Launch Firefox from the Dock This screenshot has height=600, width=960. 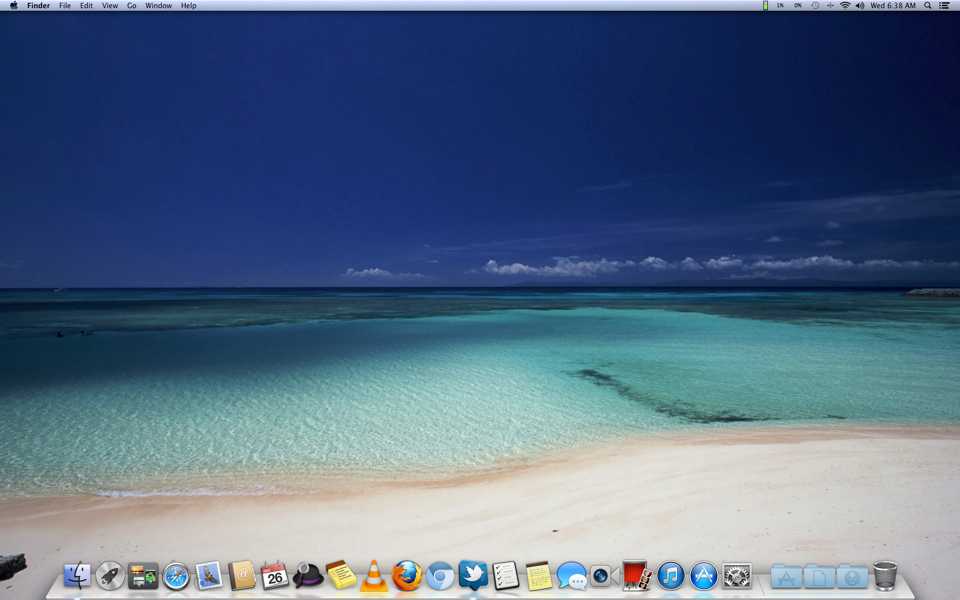click(407, 576)
